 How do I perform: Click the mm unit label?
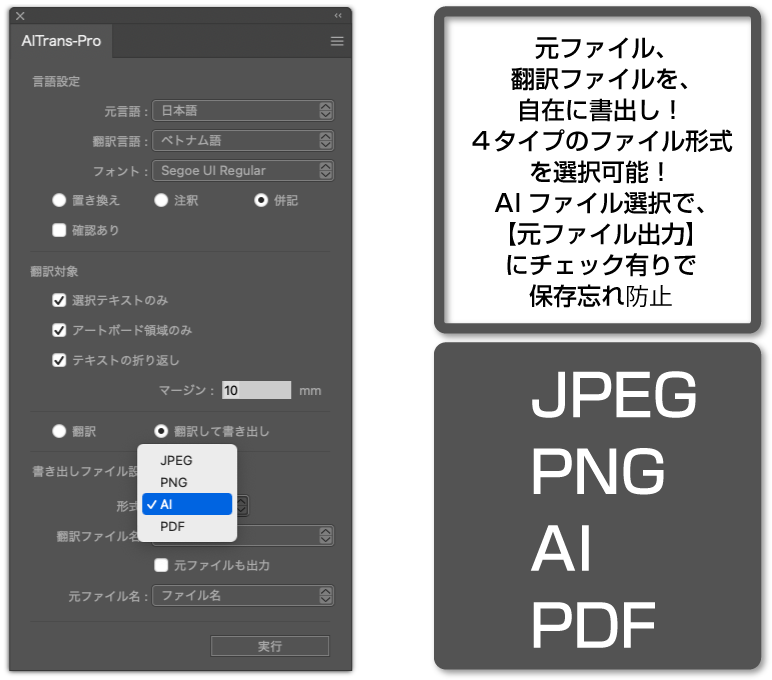(310, 391)
